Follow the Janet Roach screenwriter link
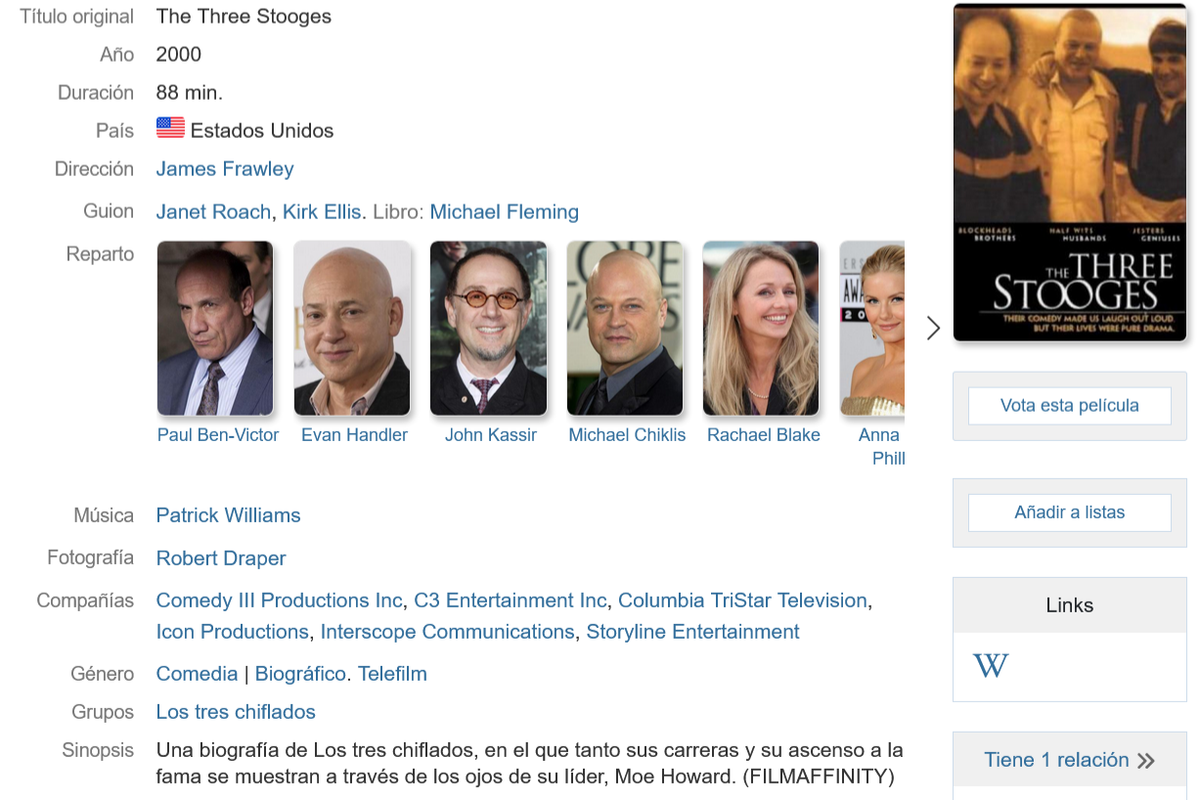 point(213,212)
